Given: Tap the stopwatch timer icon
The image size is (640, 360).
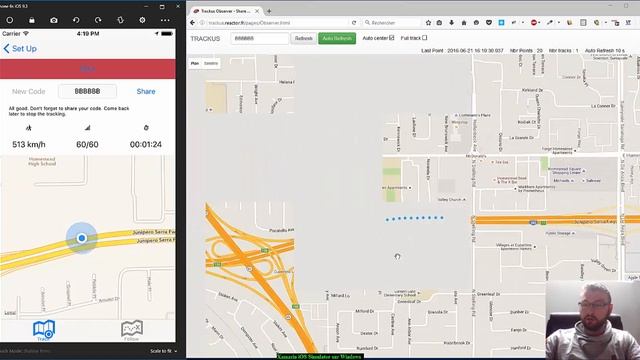Looking at the screenshot, I should coord(146,128).
